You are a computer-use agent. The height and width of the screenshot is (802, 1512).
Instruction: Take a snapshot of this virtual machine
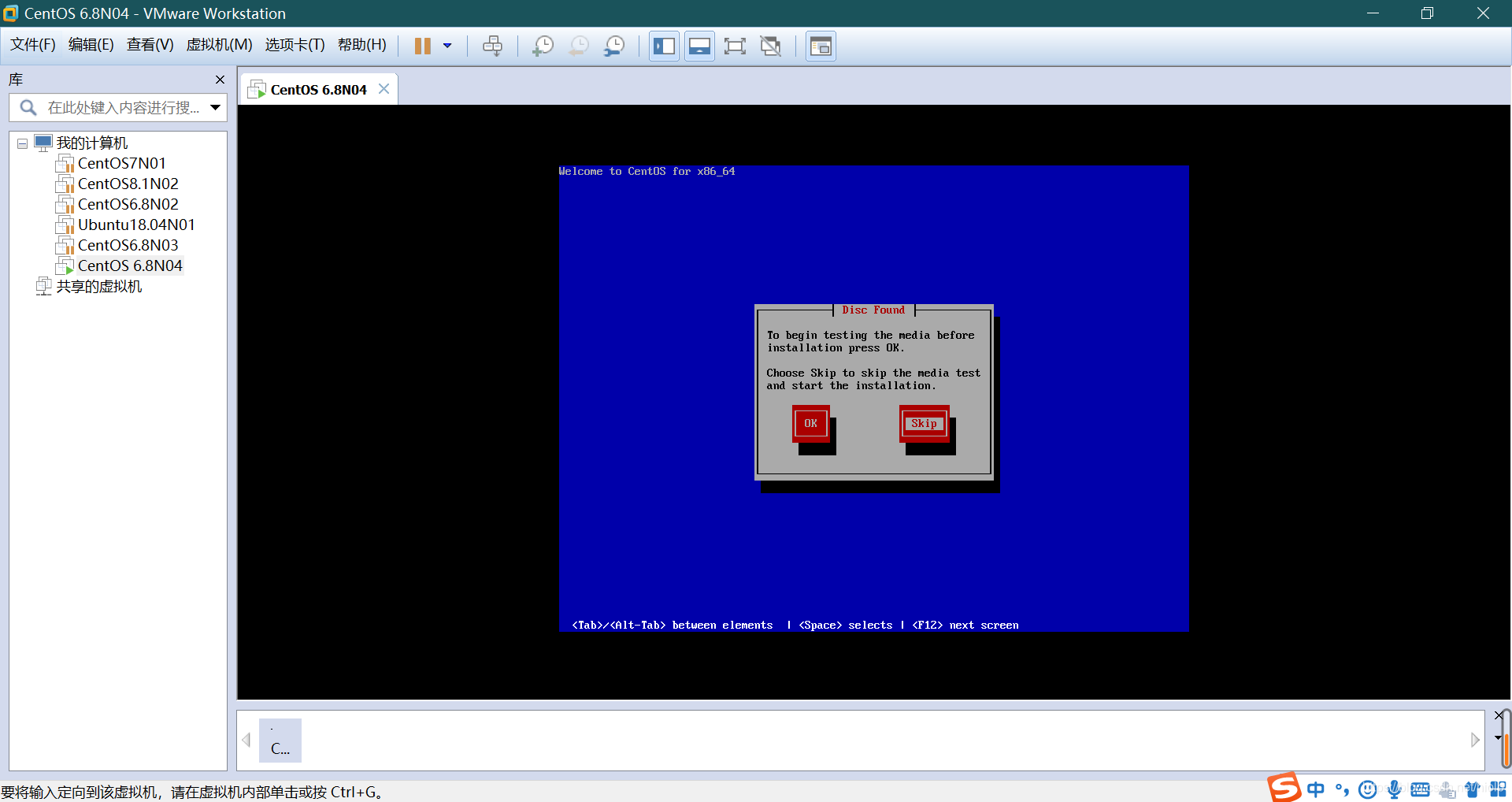(543, 46)
